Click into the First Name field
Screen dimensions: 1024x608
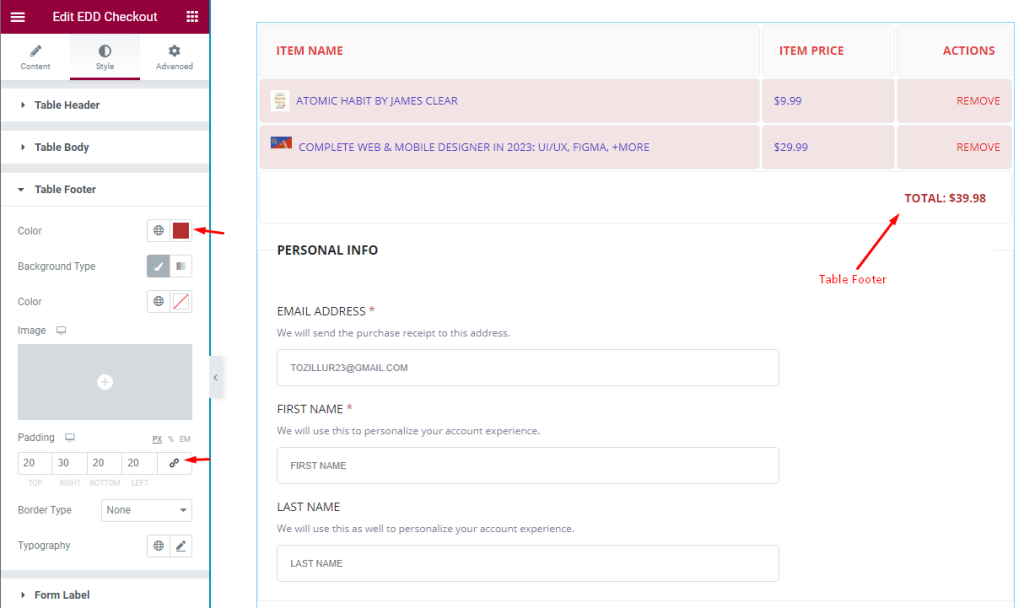[528, 466]
